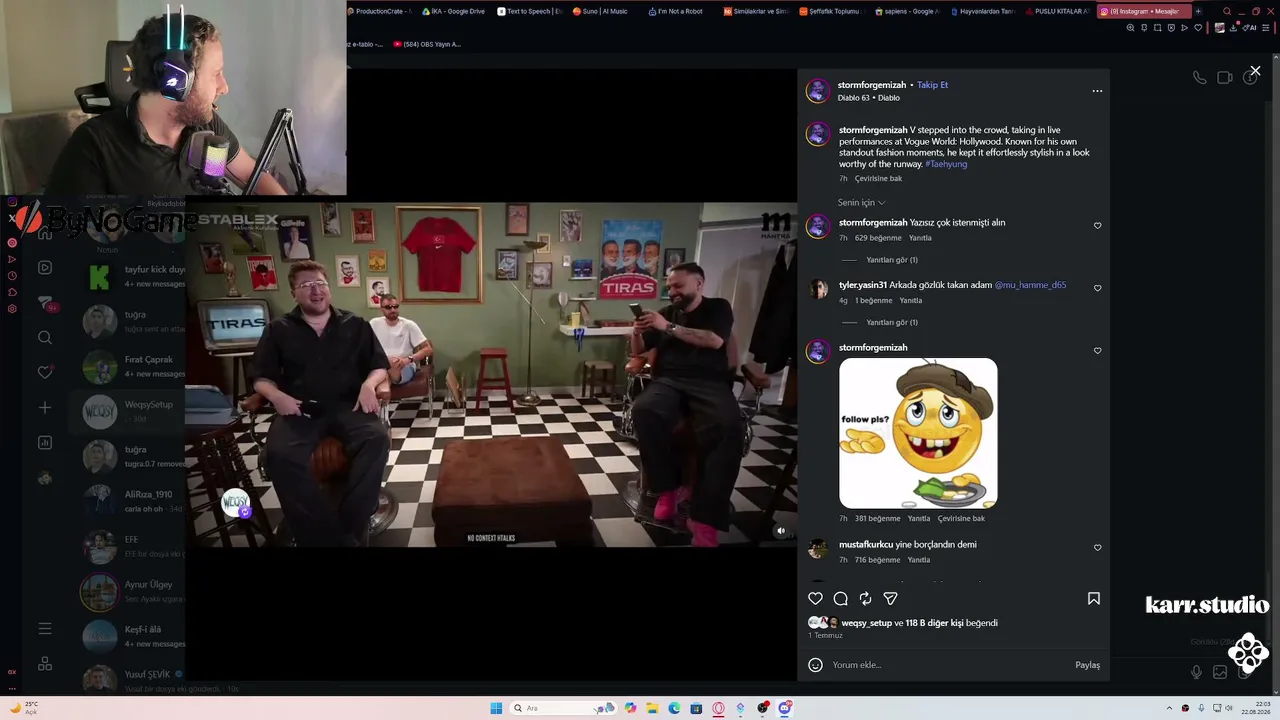This screenshot has height=720, width=1280.
Task: Click the Paylaş post button
Action: point(1087,665)
